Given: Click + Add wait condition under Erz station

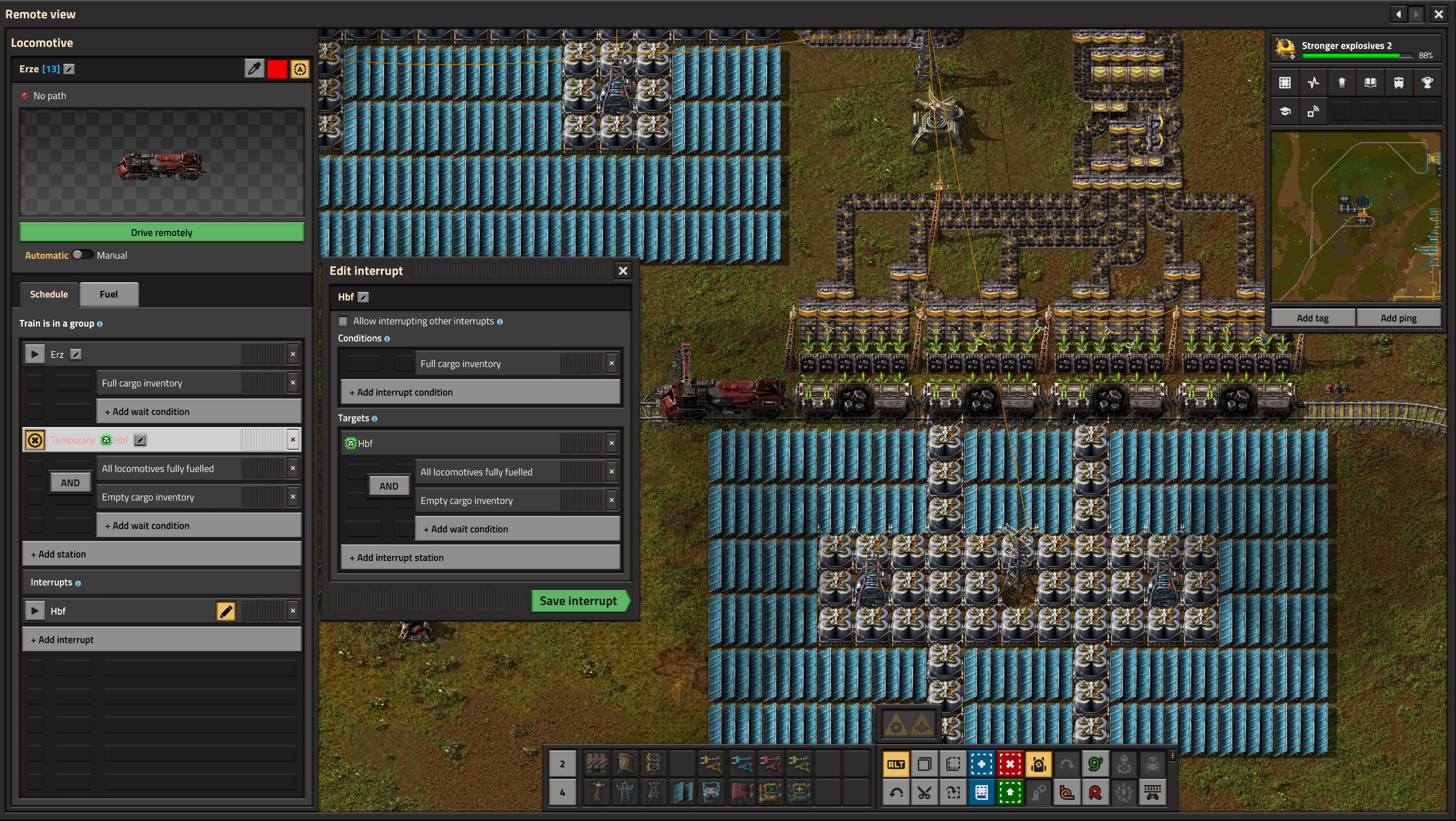Looking at the screenshot, I should point(199,412).
